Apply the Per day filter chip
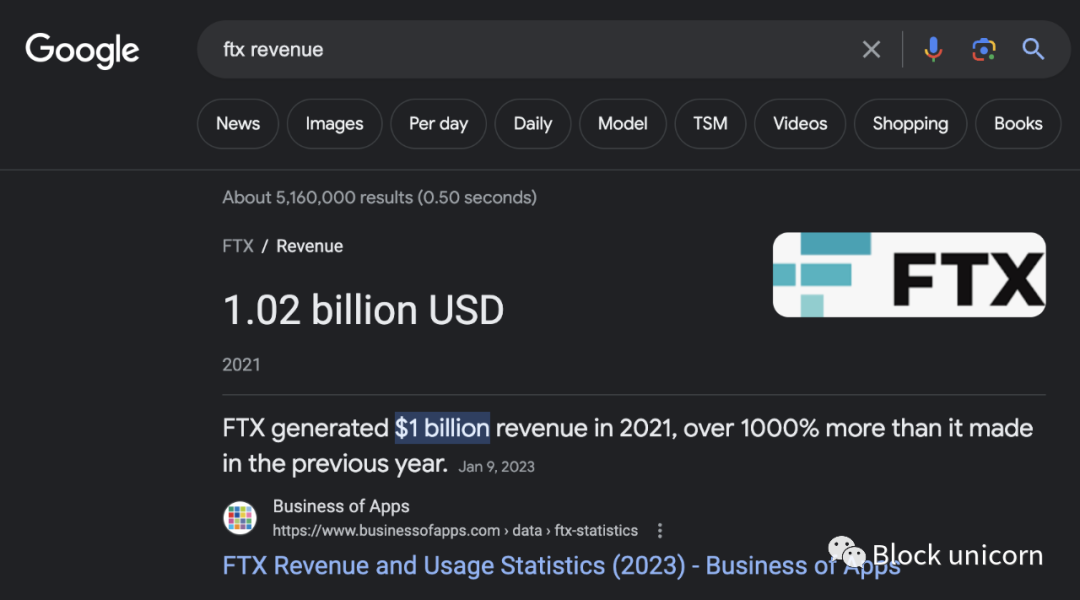 438,124
